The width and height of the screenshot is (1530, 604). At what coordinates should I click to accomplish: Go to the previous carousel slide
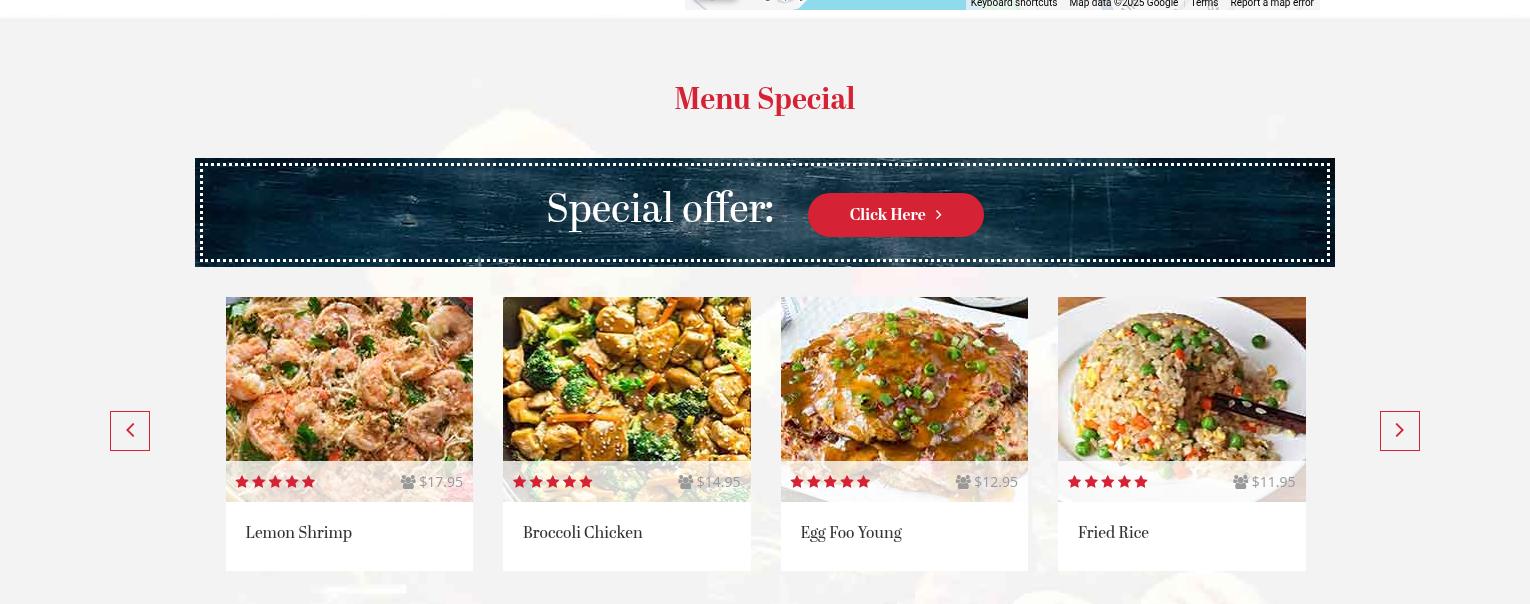tap(130, 431)
